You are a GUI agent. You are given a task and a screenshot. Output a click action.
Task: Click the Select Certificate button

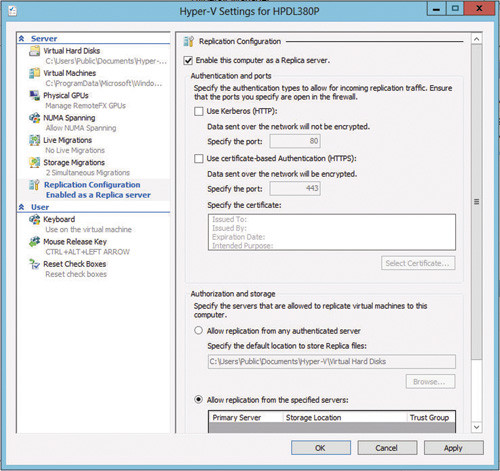418,263
